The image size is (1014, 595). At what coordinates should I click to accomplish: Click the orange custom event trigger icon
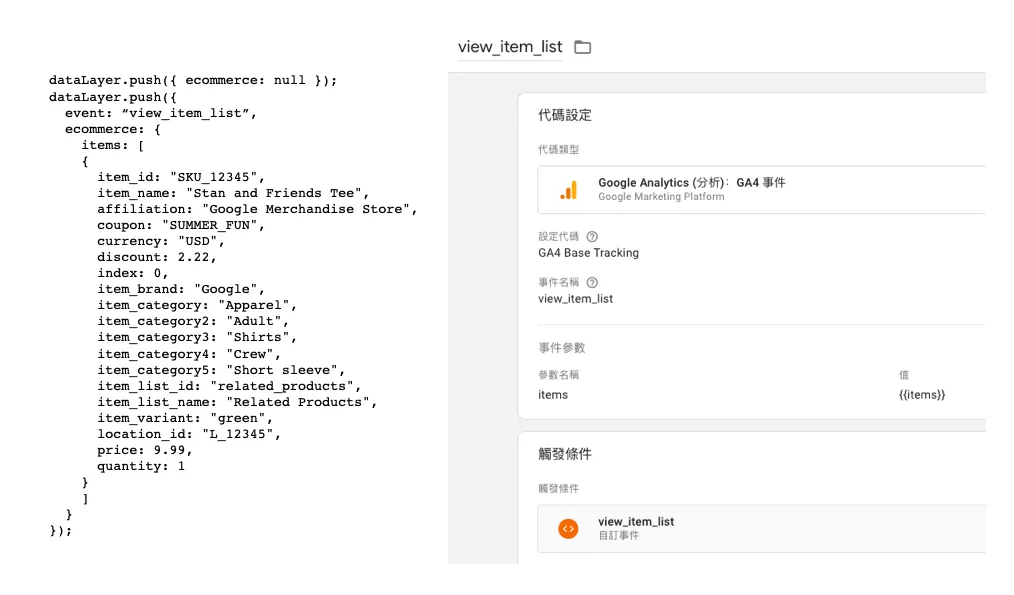pos(568,529)
